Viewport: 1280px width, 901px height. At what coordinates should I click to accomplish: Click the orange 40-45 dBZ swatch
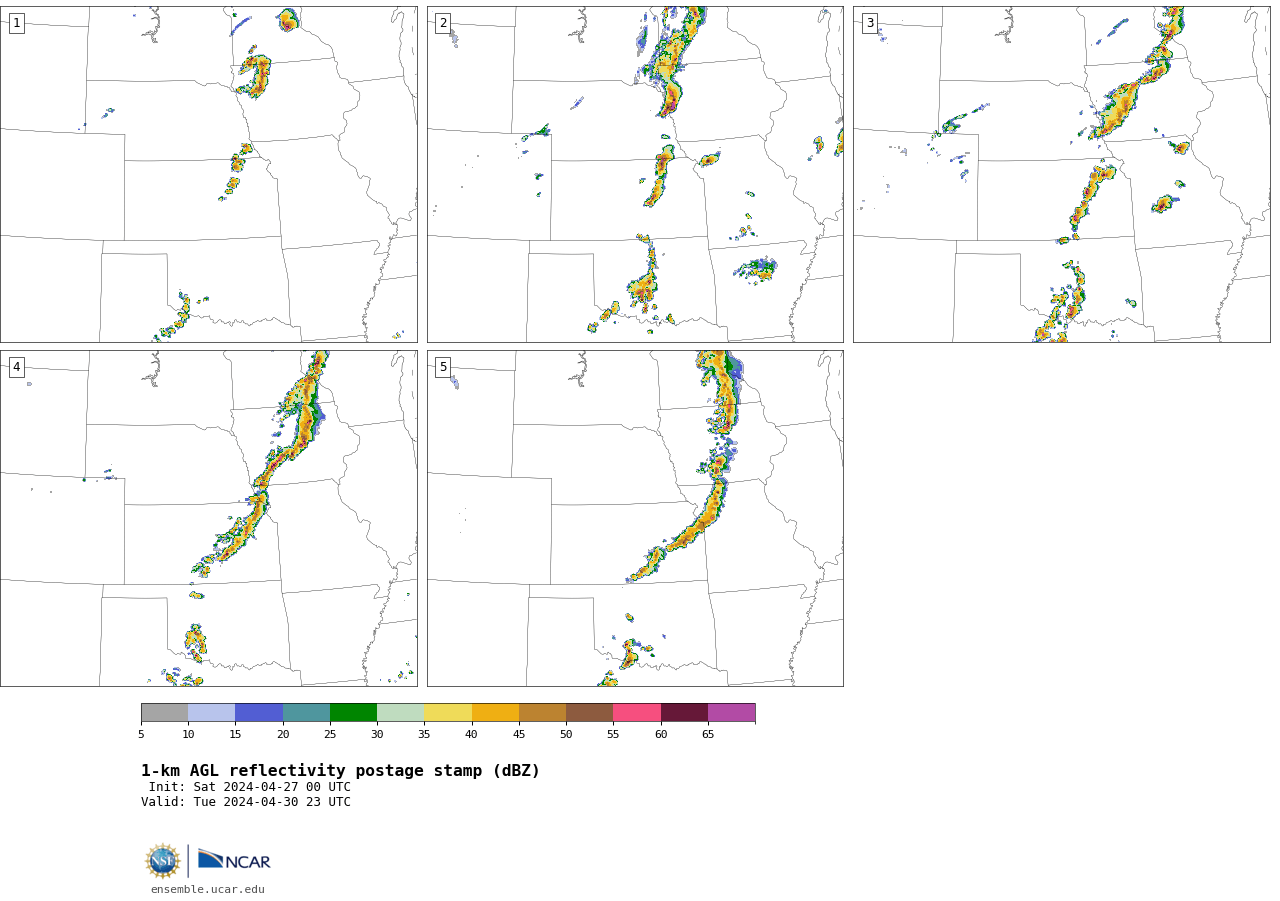click(495, 713)
